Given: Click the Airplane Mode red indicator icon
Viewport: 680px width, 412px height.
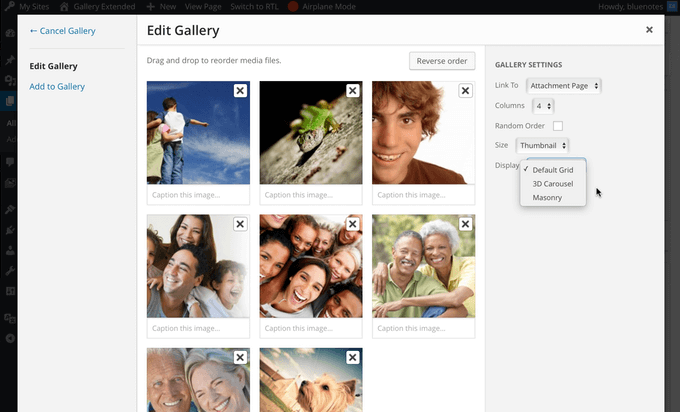Looking at the screenshot, I should pos(293,7).
